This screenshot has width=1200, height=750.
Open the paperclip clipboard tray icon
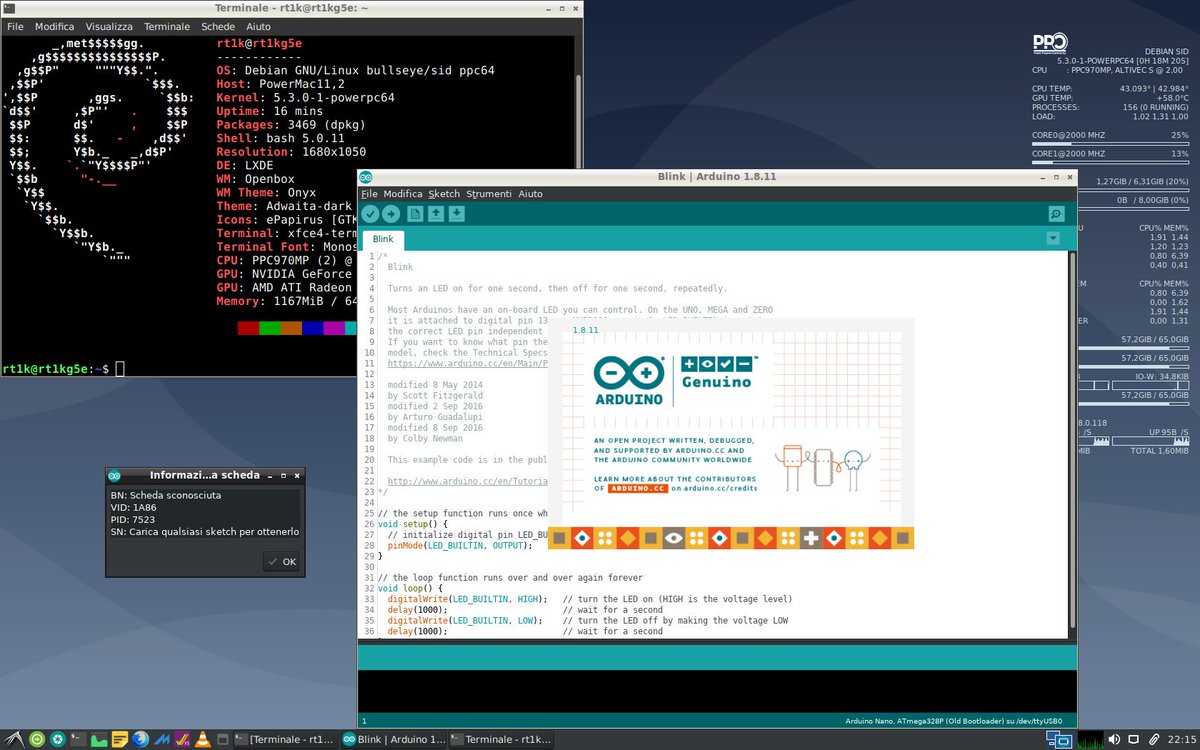coord(1154,739)
